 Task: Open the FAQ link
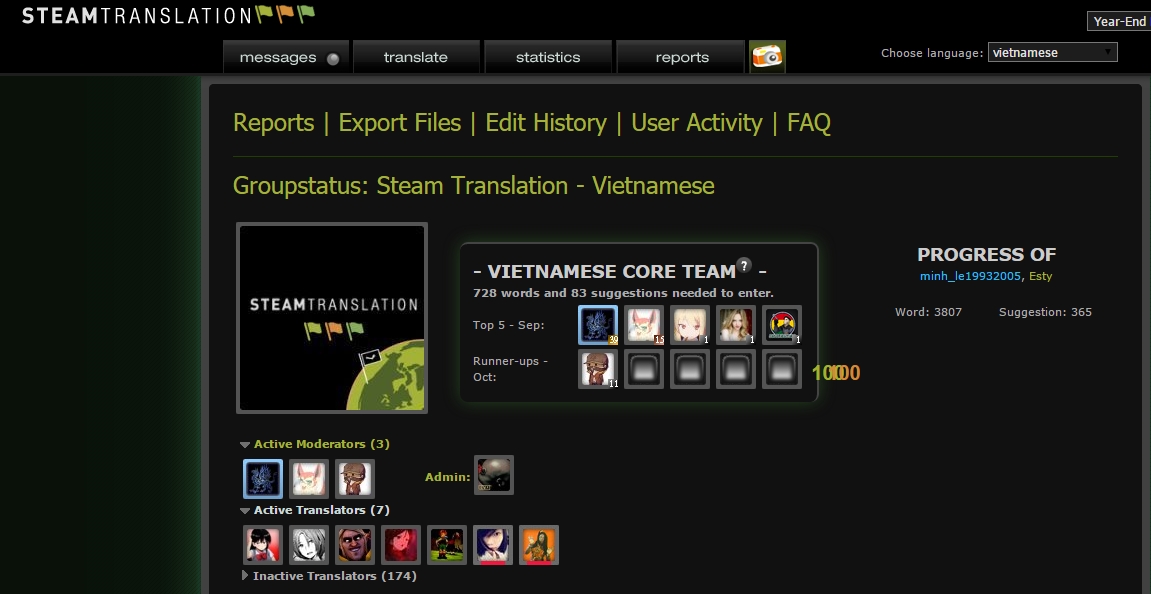809,123
